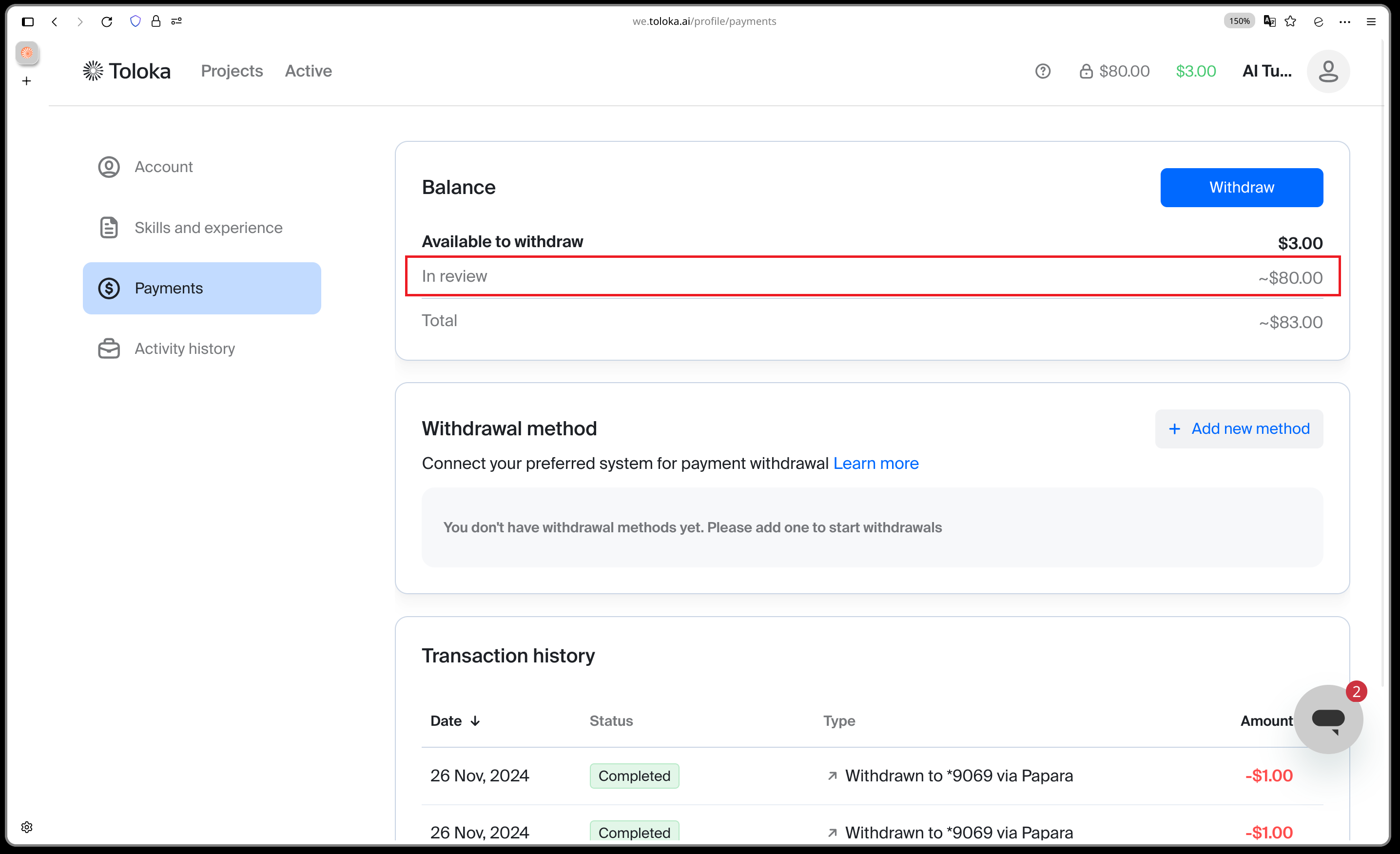Screen dimensions: 1400x854
Task: Click the first row's Completed status badge
Action: coord(634,776)
